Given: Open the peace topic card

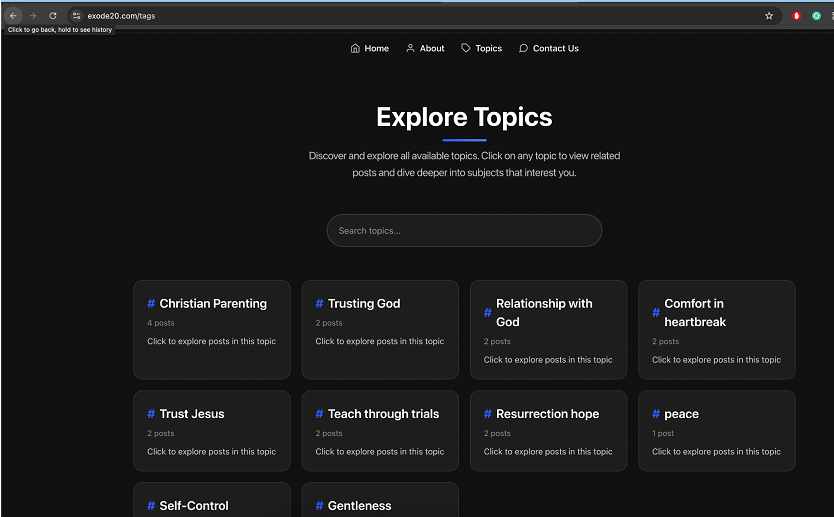Looking at the screenshot, I should [x=716, y=430].
